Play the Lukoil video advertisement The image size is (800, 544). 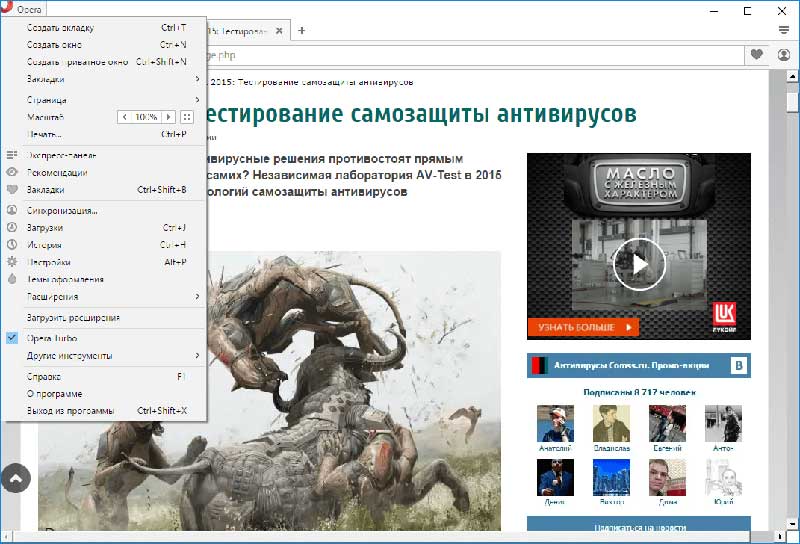(x=638, y=264)
